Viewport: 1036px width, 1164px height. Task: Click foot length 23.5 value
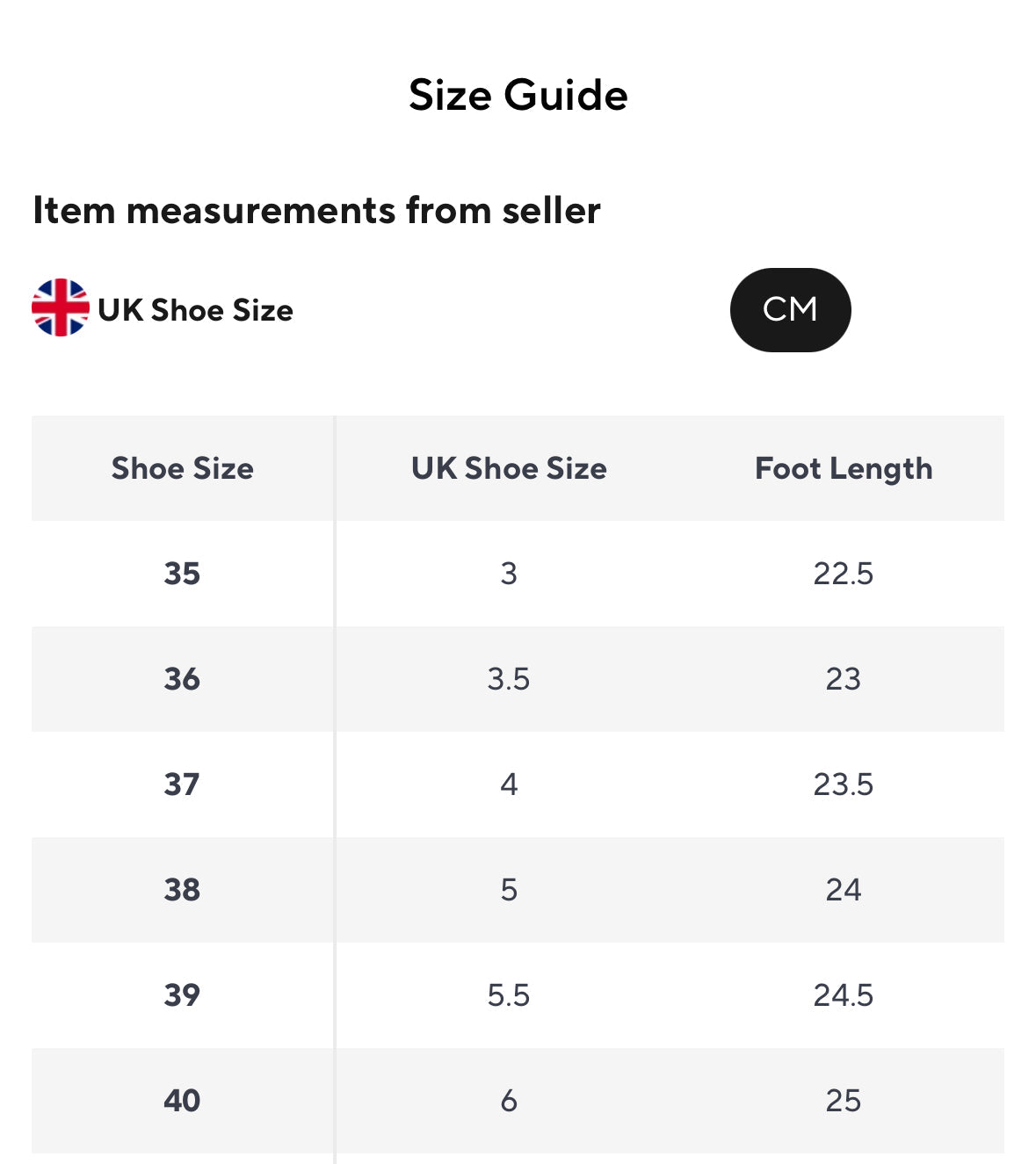(x=844, y=784)
